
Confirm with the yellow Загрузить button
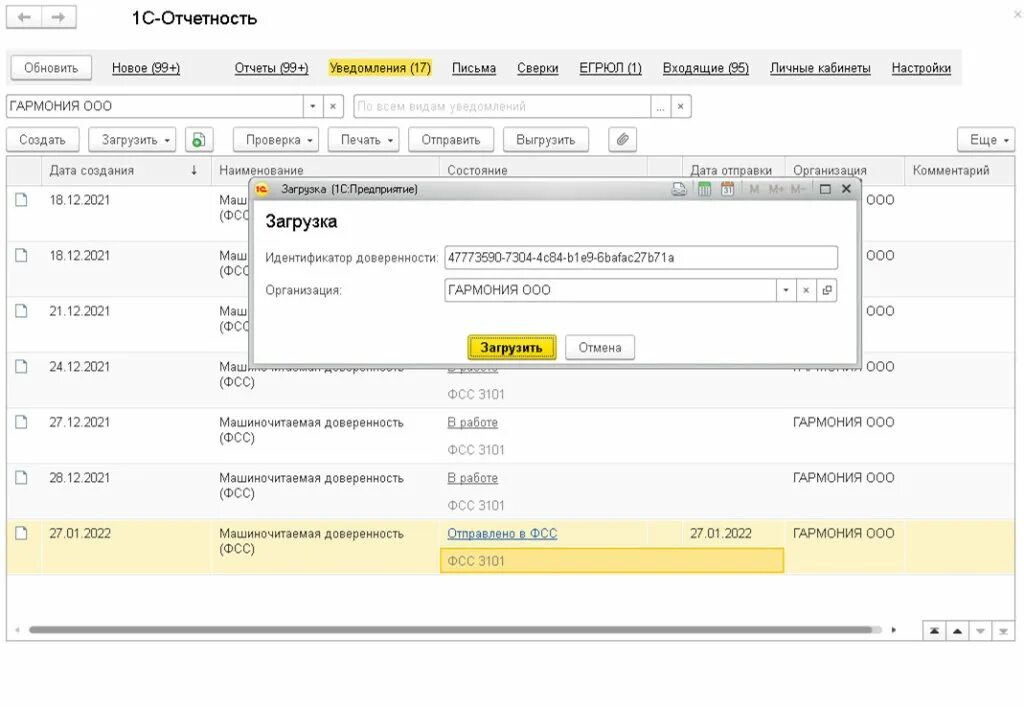pyautogui.click(x=511, y=347)
